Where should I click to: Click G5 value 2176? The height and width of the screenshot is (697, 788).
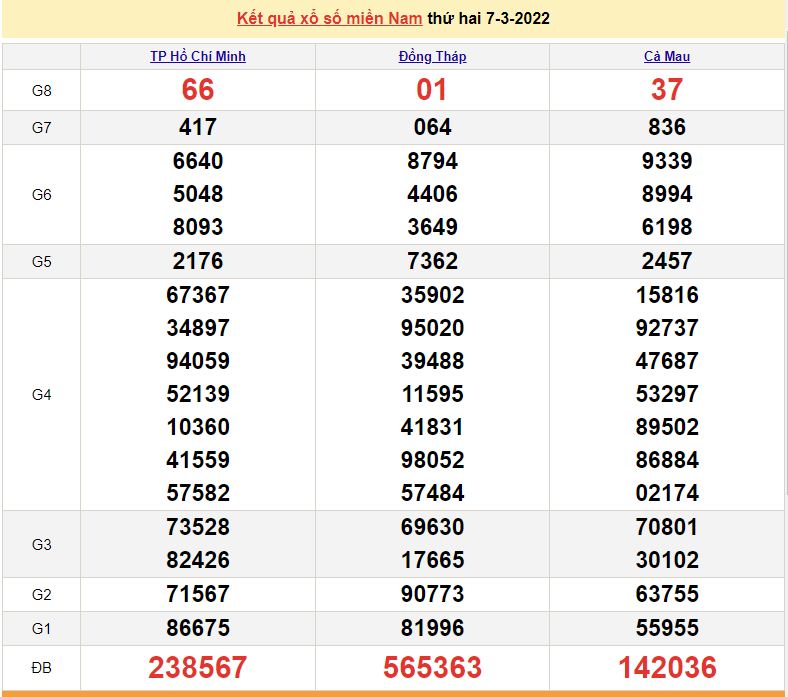pyautogui.click(x=198, y=261)
